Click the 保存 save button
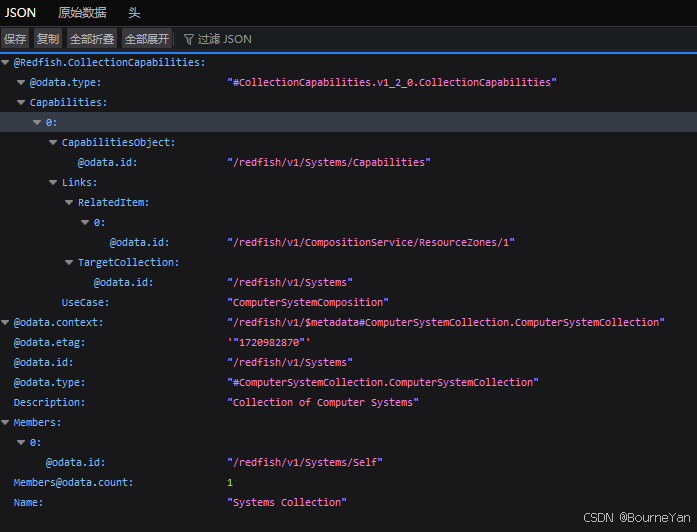697x532 pixels. point(15,39)
